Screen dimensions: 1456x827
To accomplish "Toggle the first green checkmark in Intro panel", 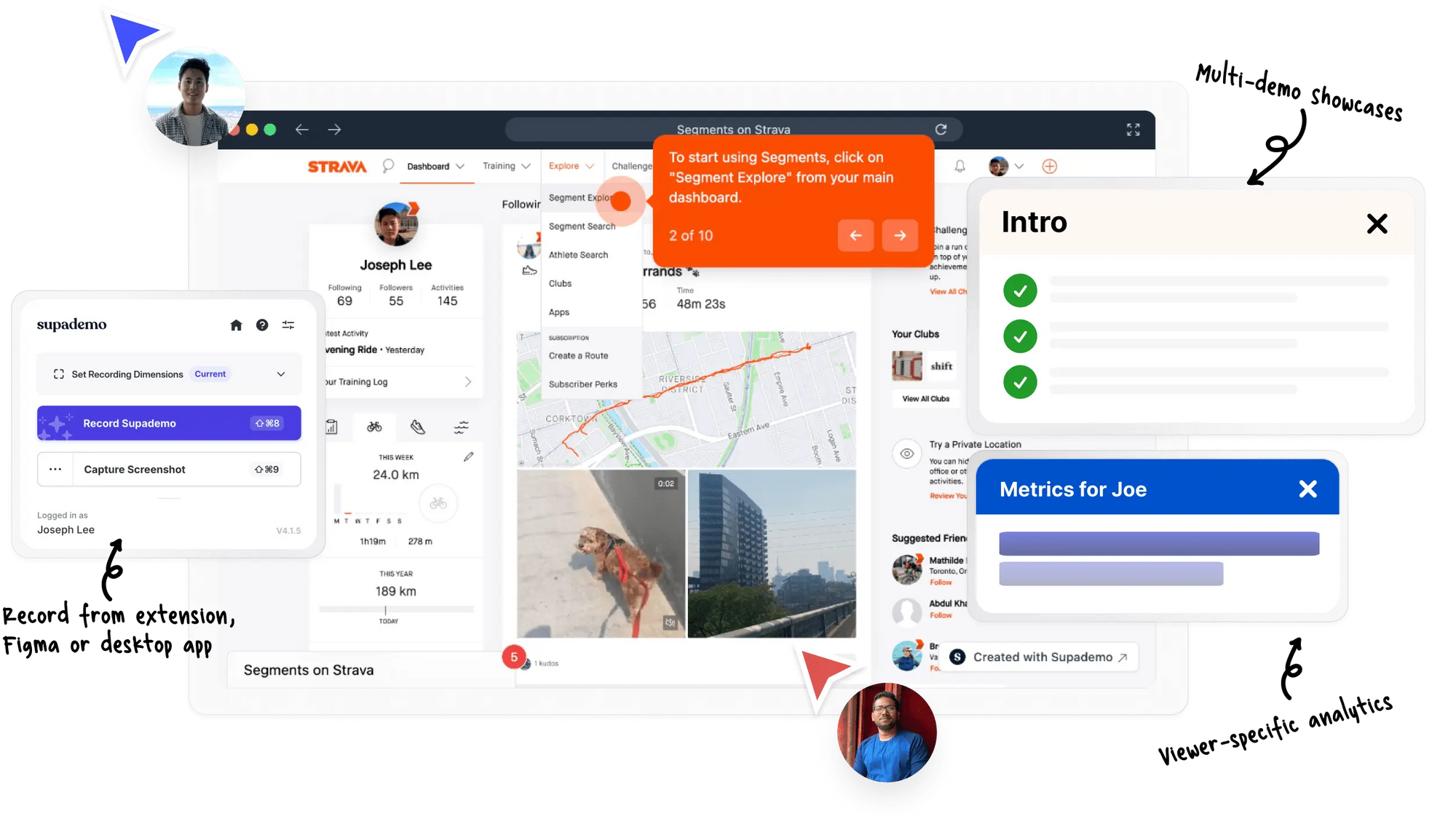I will click(1020, 290).
